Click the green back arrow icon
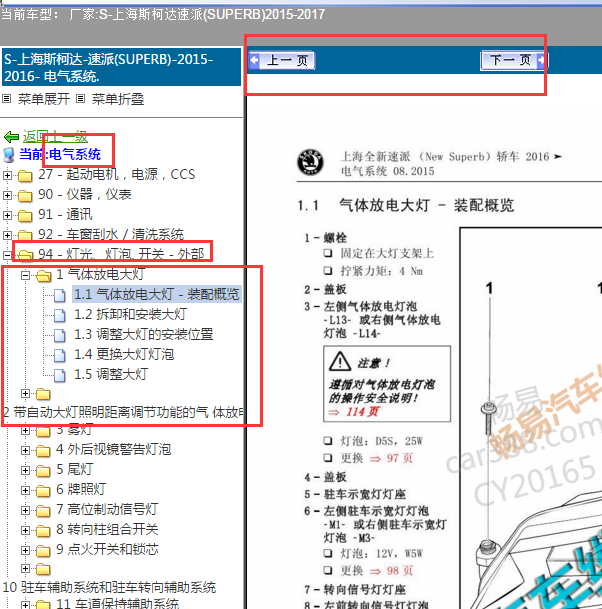 11,137
